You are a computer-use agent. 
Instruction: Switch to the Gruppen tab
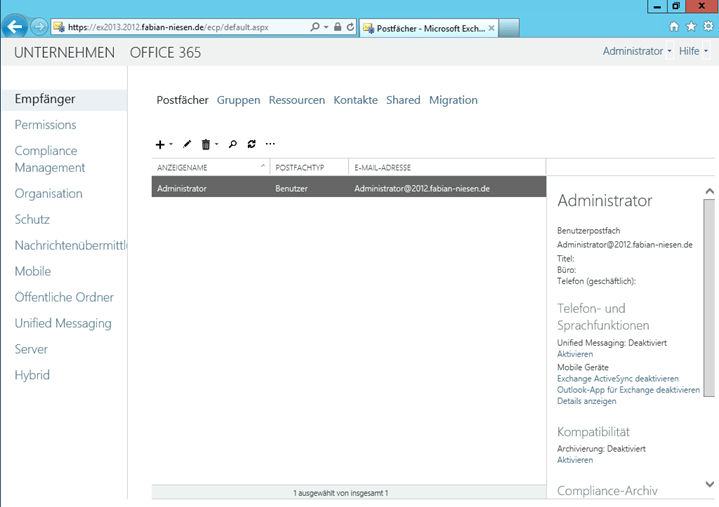tap(238, 100)
